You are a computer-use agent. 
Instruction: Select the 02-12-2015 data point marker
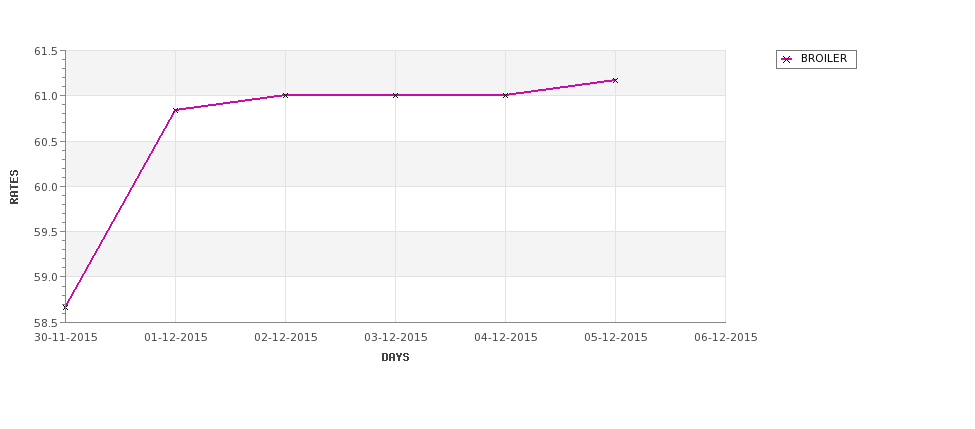pos(285,95)
